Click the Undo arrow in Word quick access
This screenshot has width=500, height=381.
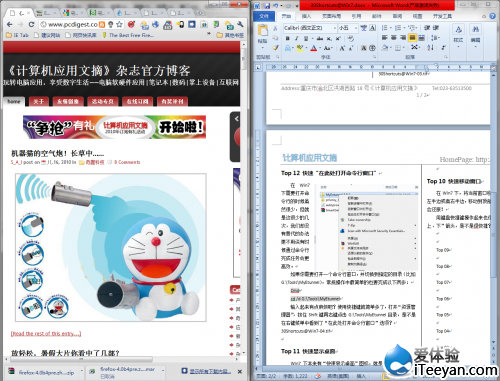point(276,6)
